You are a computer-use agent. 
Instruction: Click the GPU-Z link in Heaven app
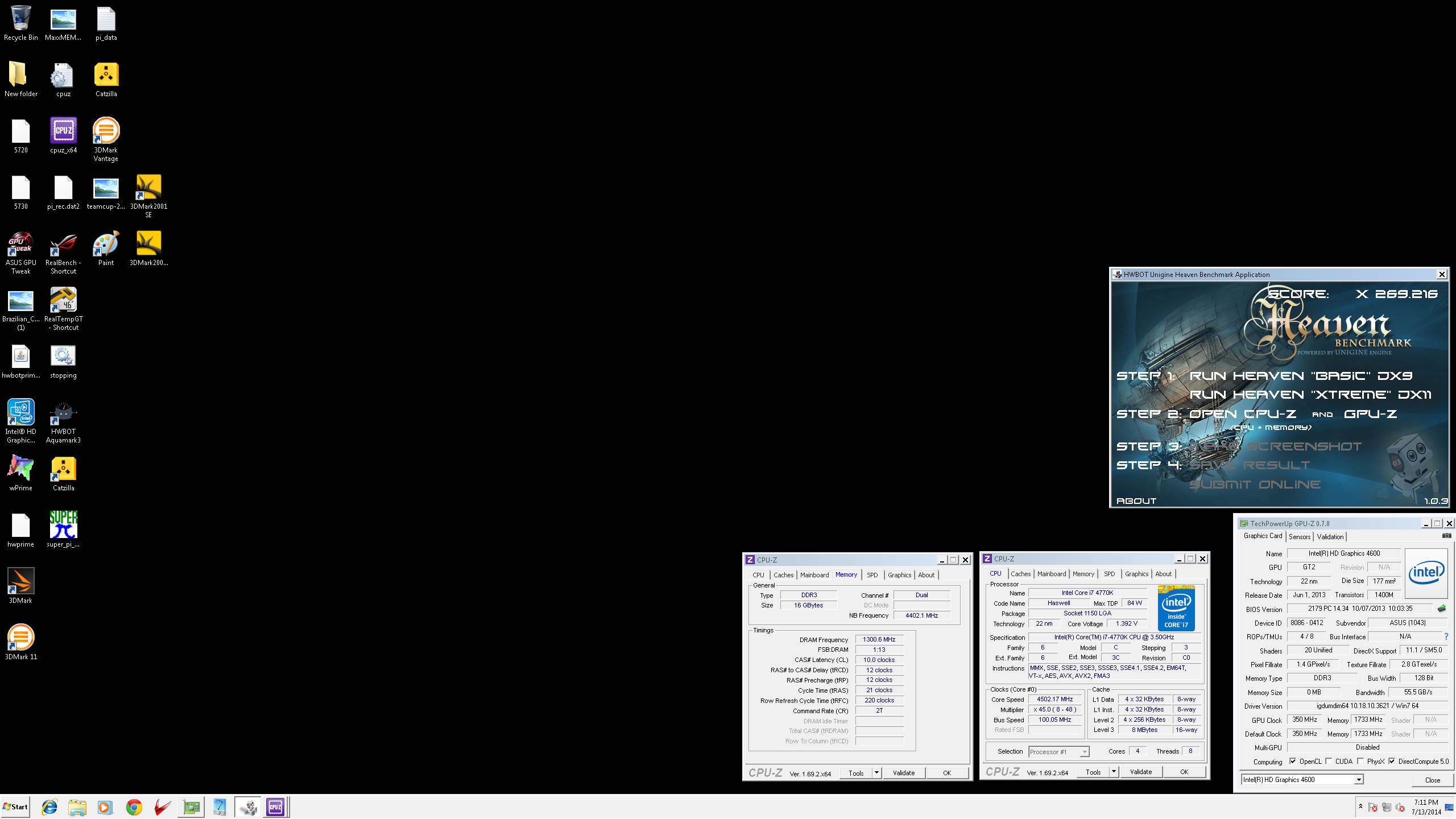pyautogui.click(x=1370, y=413)
